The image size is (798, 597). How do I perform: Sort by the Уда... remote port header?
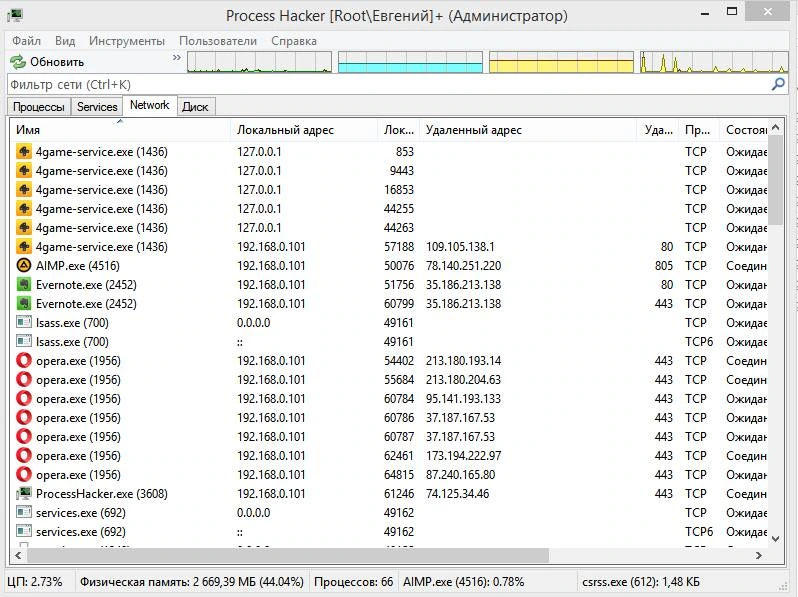pyautogui.click(x=658, y=130)
